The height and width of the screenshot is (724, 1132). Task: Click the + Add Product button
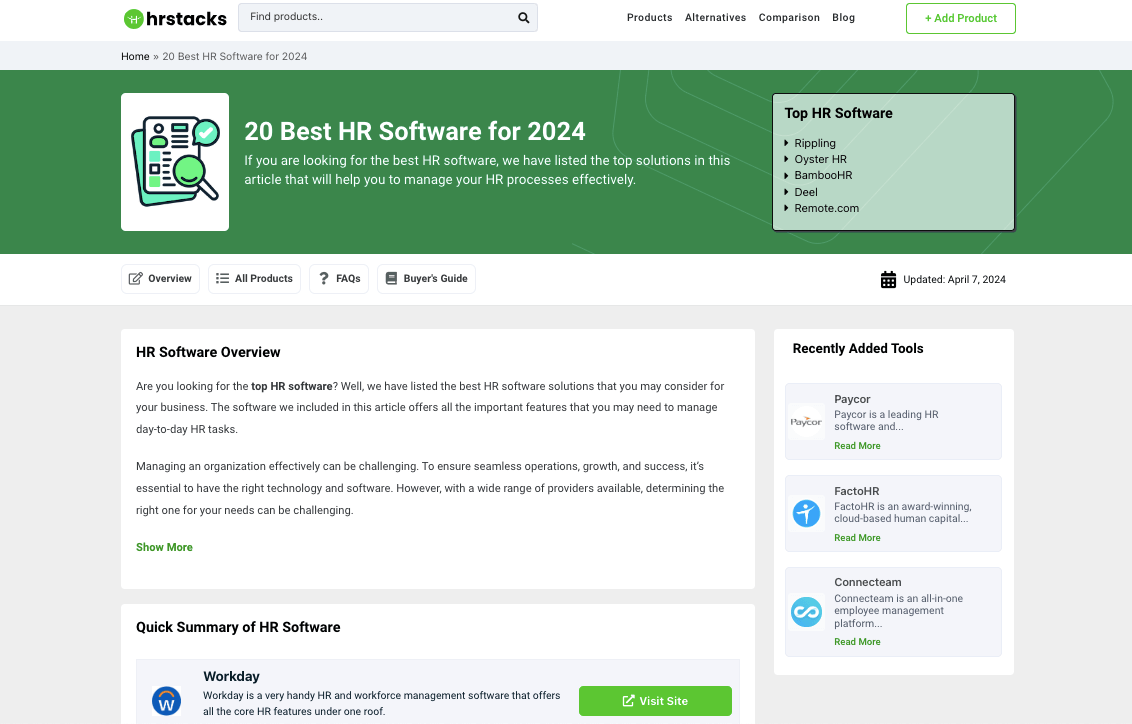click(x=960, y=18)
